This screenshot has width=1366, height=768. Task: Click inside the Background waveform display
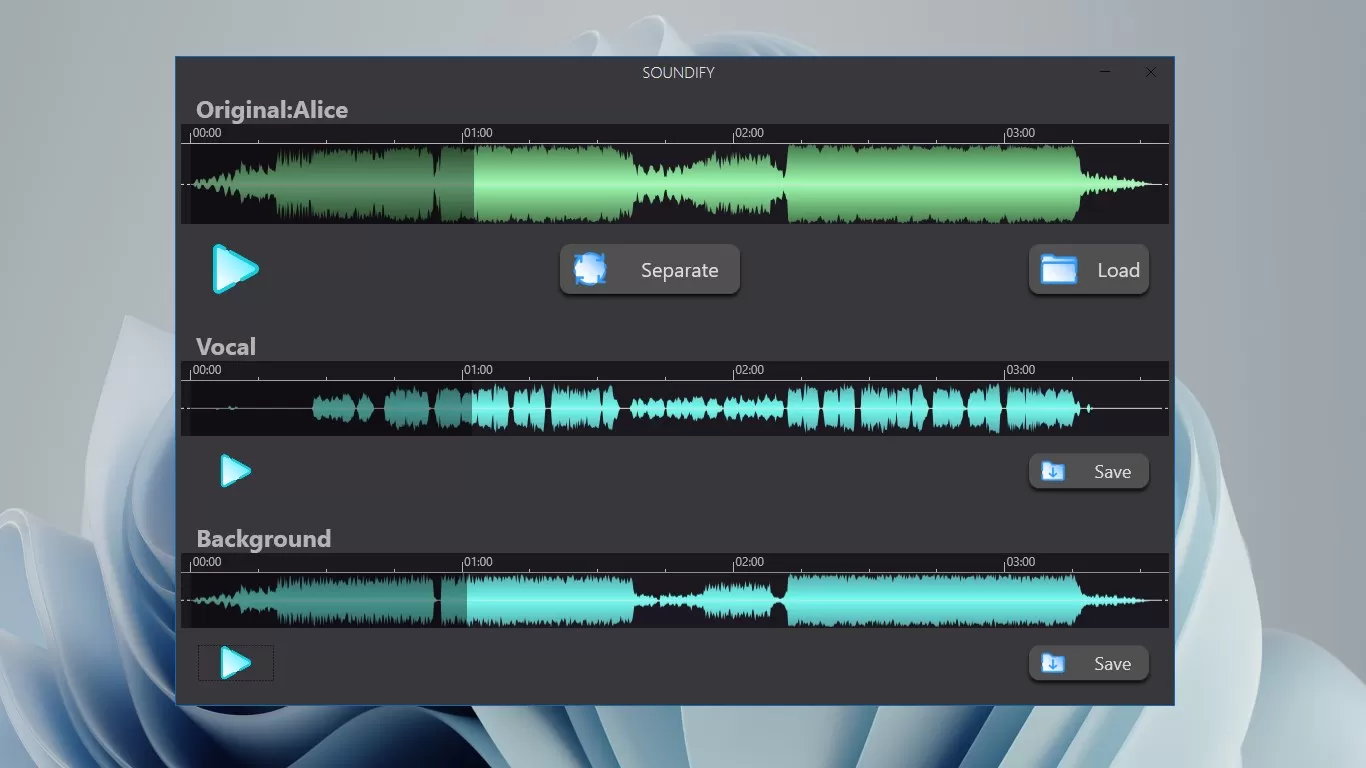click(675, 598)
